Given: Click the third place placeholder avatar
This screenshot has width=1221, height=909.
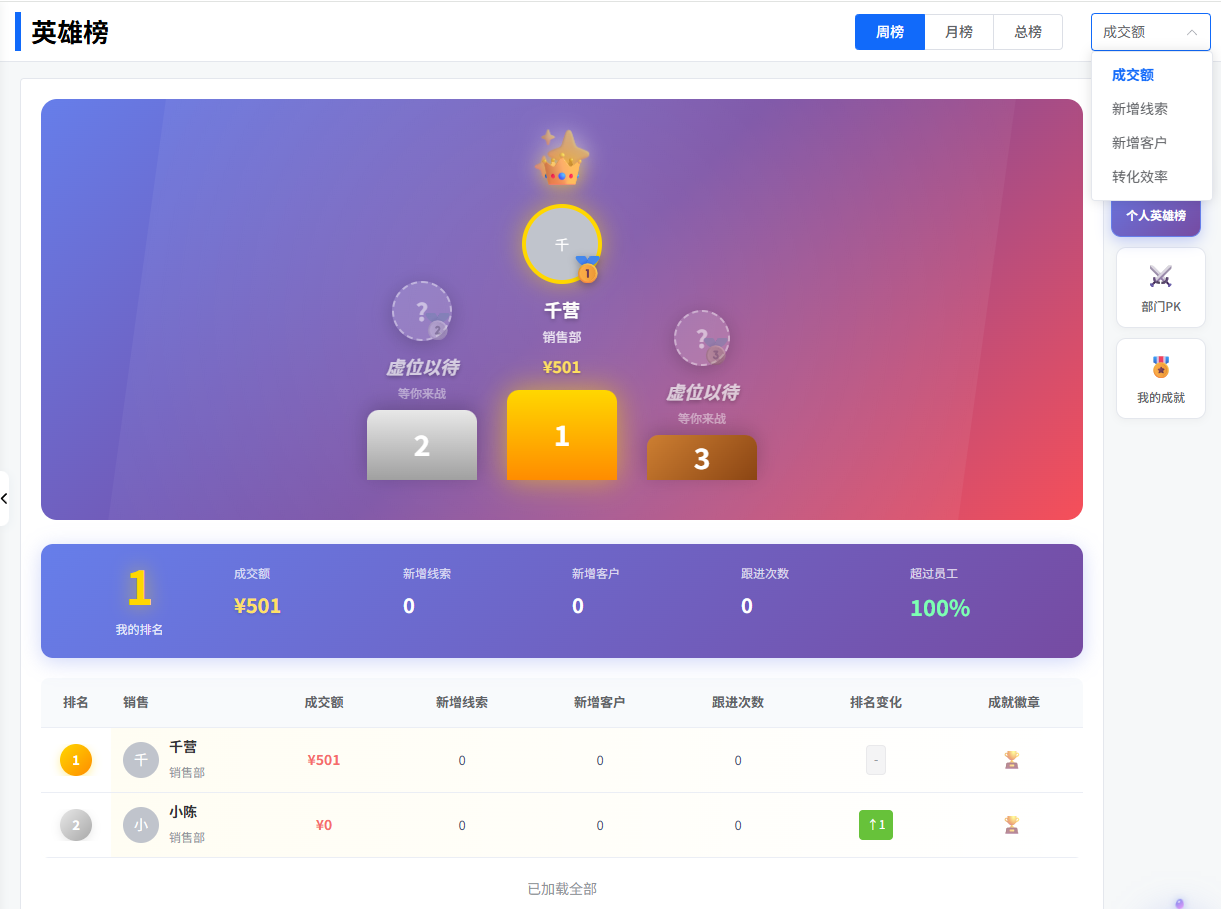Looking at the screenshot, I should [701, 338].
